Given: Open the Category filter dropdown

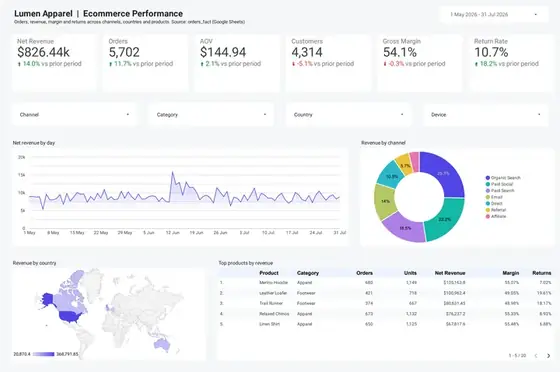Looking at the screenshot, I should (211, 115).
